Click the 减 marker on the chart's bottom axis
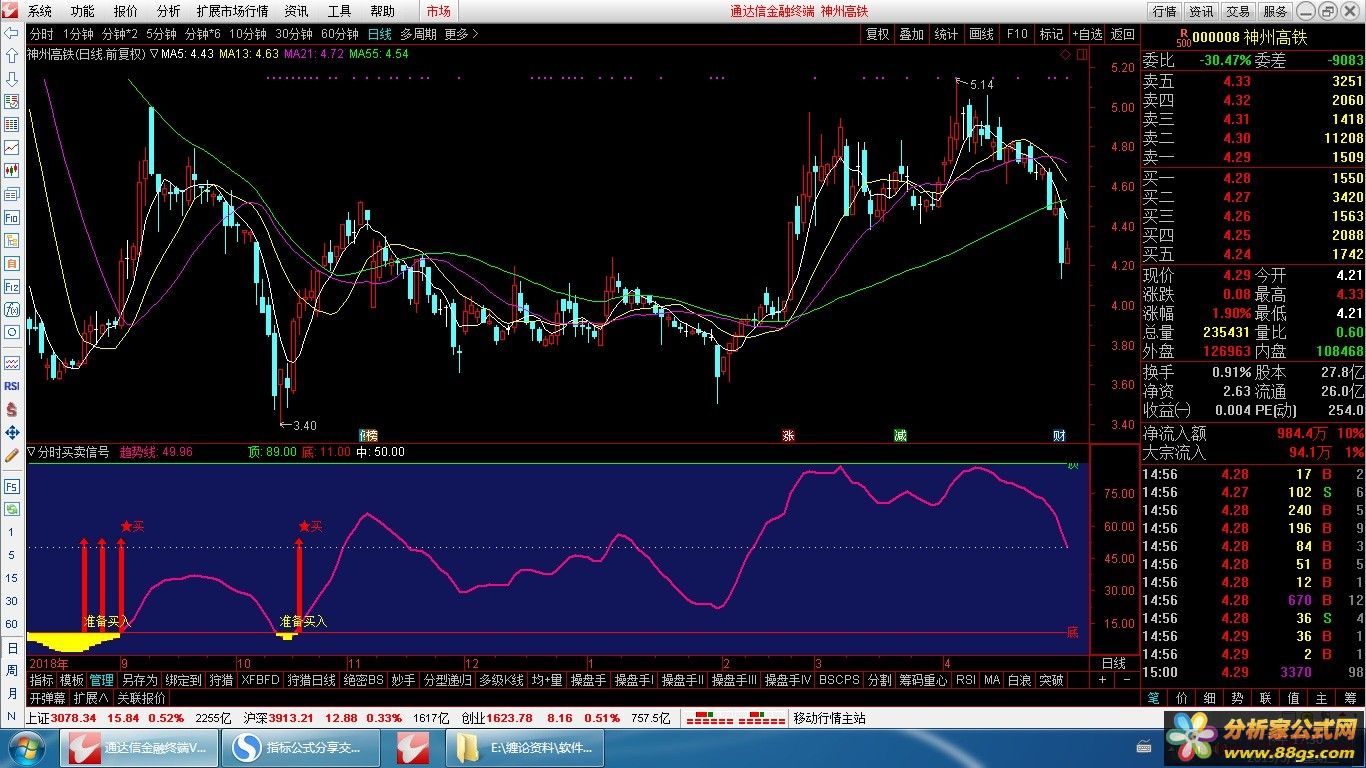1366x768 pixels. coord(901,436)
